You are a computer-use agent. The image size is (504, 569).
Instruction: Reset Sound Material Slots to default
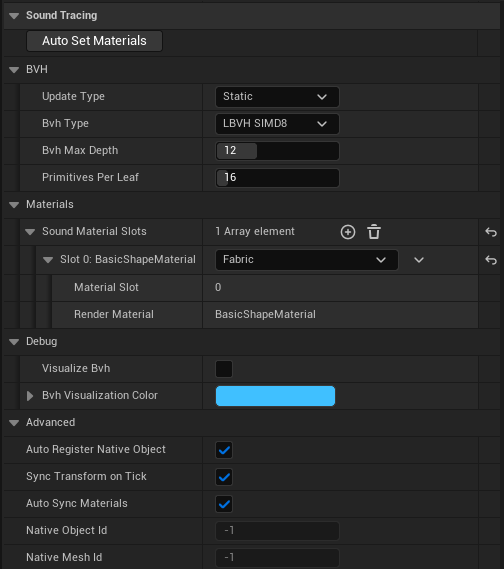(x=491, y=232)
